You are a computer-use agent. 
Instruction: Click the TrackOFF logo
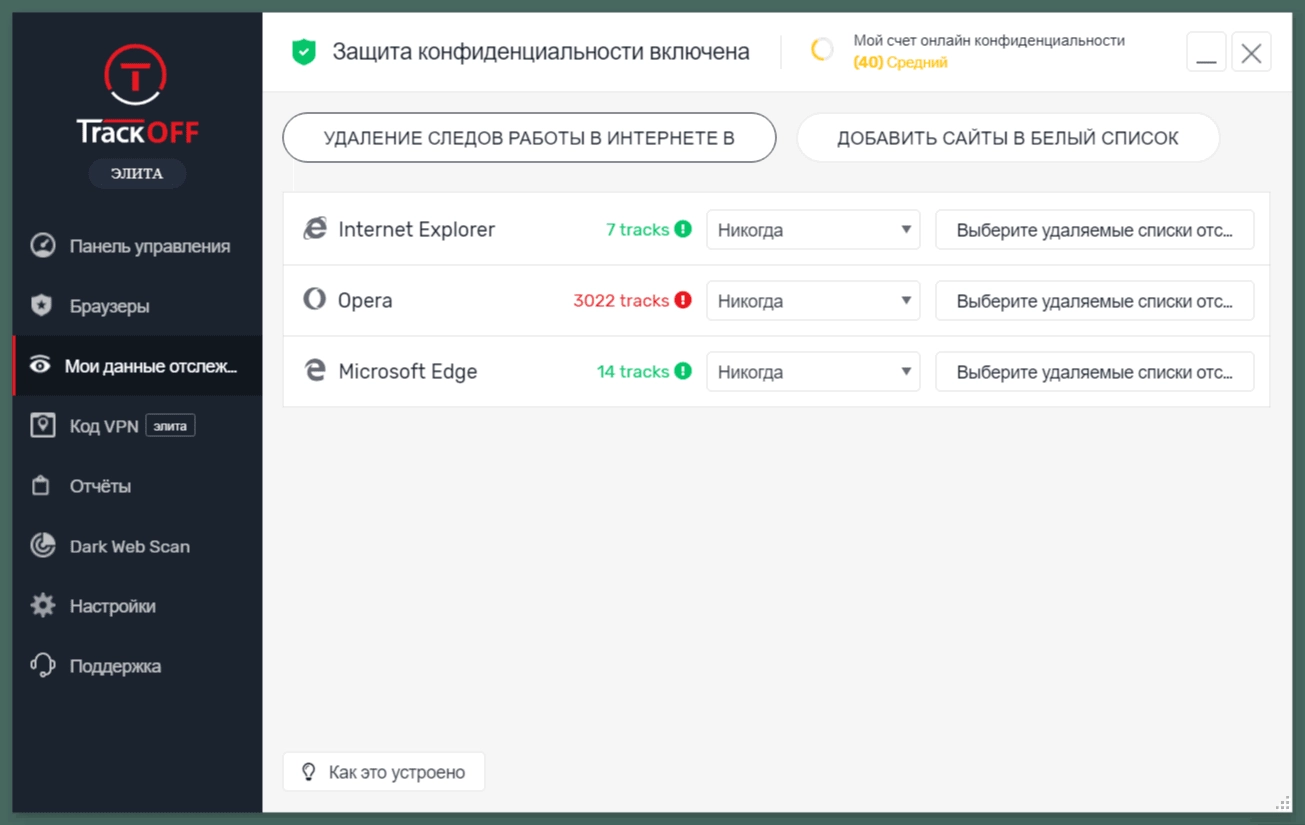click(x=137, y=95)
